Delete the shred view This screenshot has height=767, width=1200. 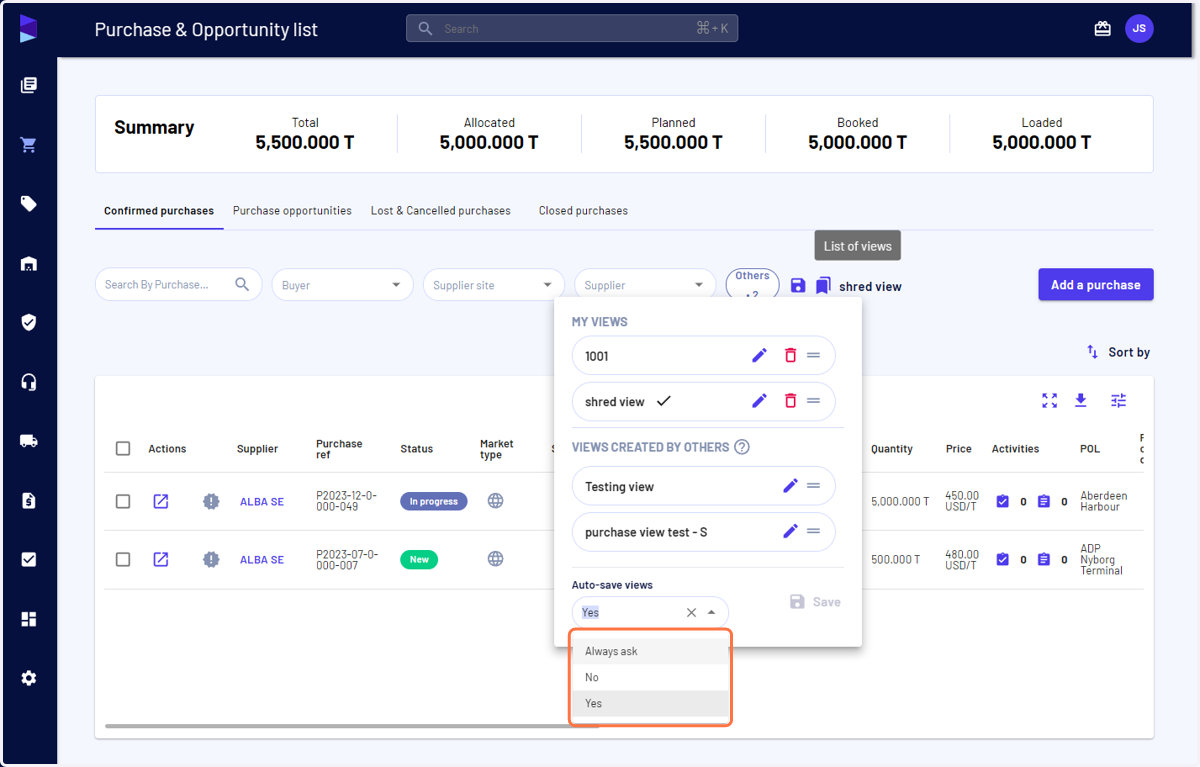coord(790,401)
